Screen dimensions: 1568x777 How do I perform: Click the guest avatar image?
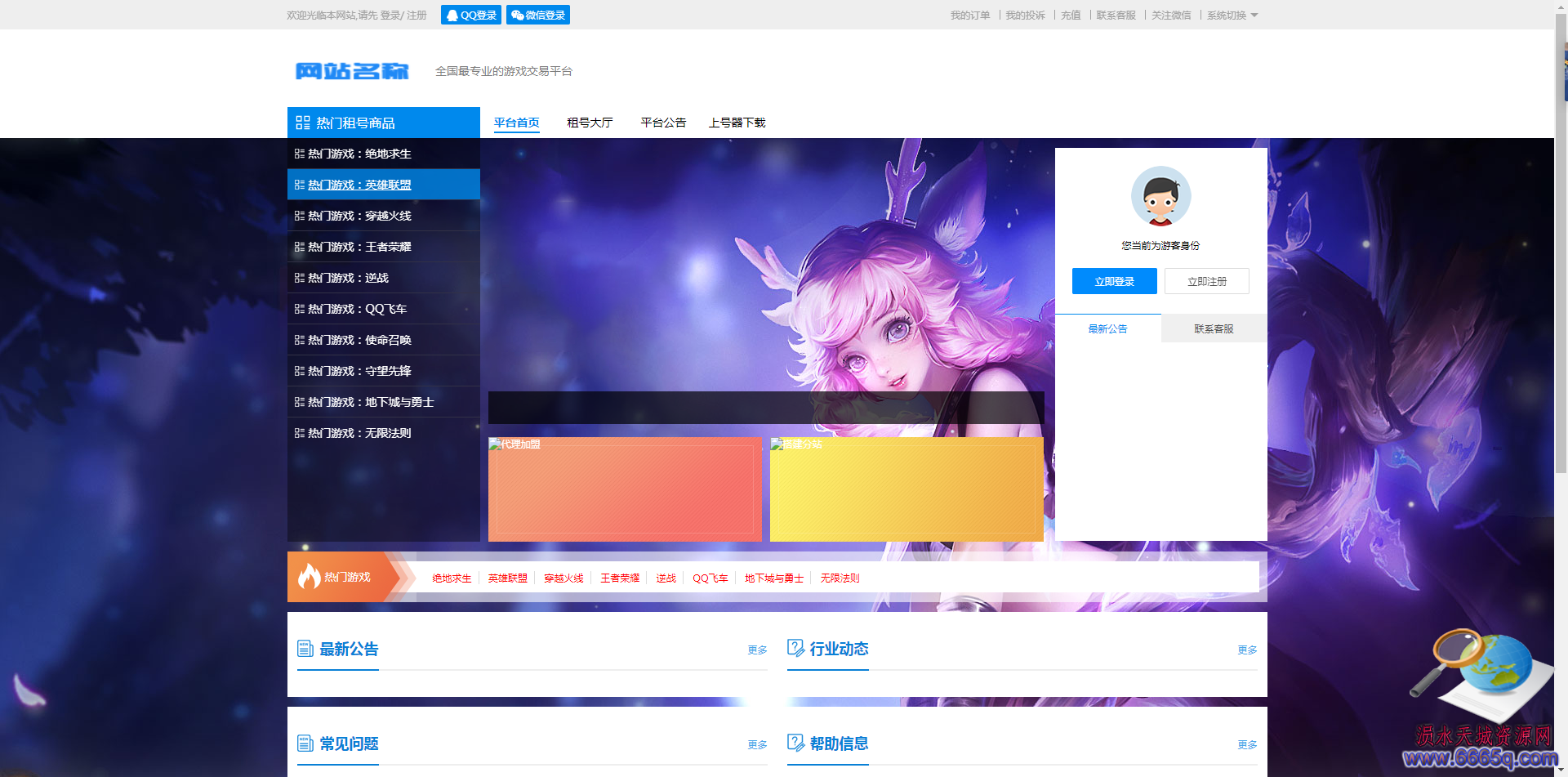click(x=1160, y=196)
